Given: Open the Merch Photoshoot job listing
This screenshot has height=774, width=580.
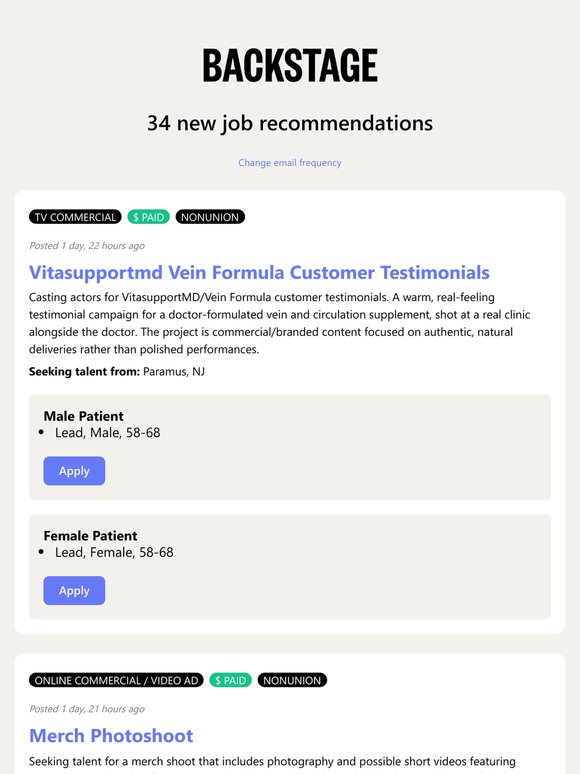Looking at the screenshot, I should 111,735.
